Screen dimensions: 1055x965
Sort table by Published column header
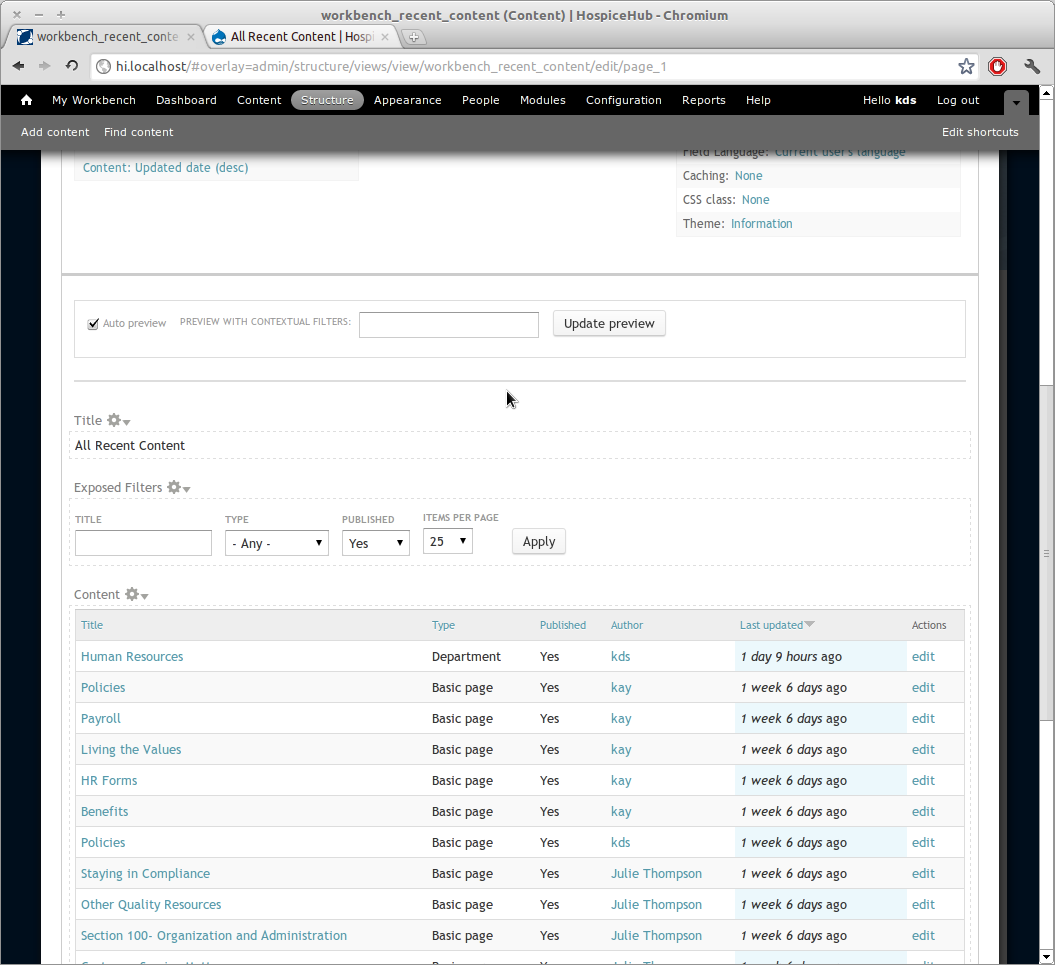click(x=562, y=625)
